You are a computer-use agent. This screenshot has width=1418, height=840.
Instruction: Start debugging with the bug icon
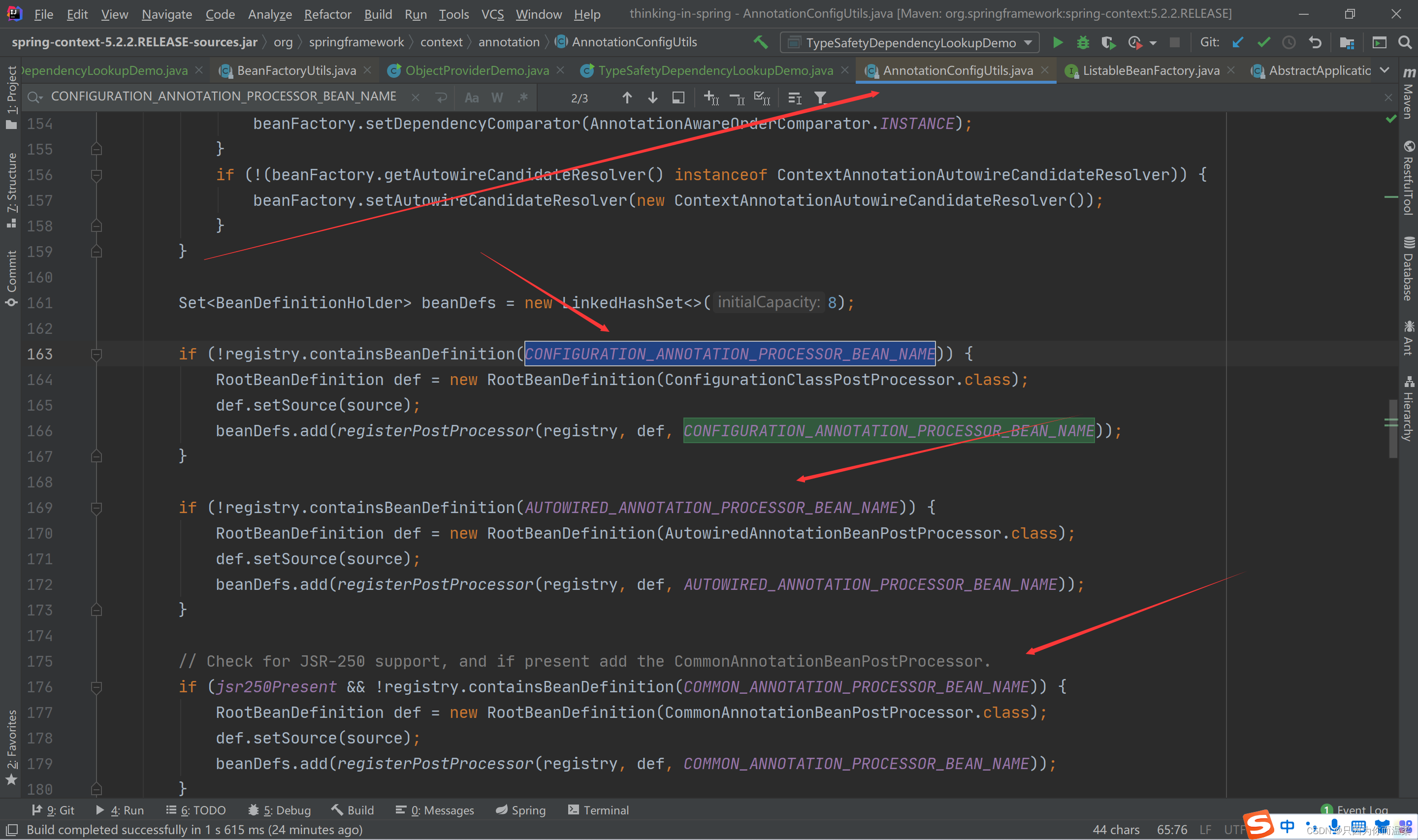click(x=1082, y=42)
